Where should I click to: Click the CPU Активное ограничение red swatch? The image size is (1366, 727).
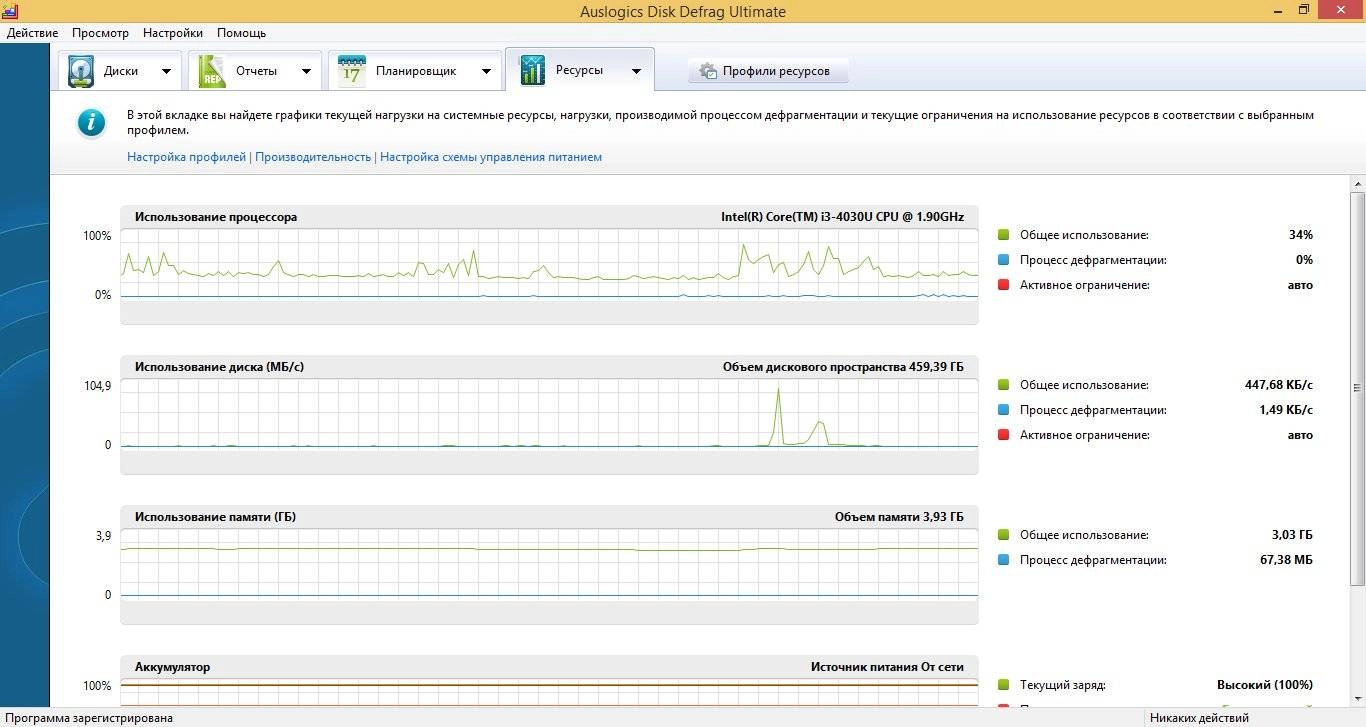[1003, 285]
